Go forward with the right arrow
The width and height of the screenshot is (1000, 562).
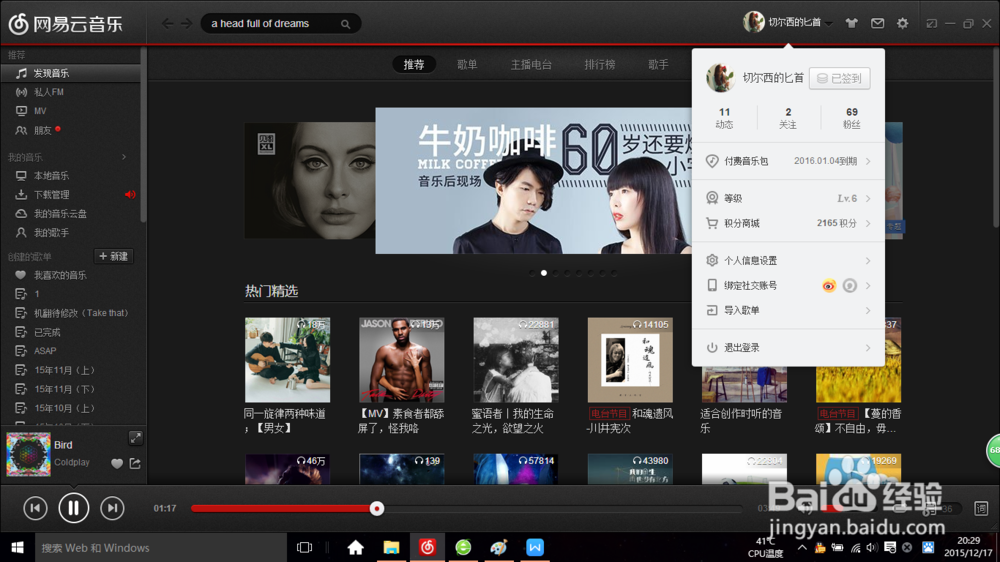pos(186,24)
